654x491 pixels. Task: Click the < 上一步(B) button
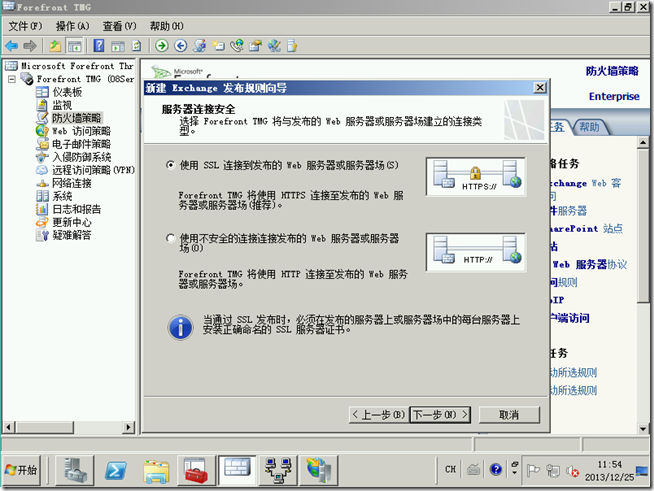(x=379, y=415)
